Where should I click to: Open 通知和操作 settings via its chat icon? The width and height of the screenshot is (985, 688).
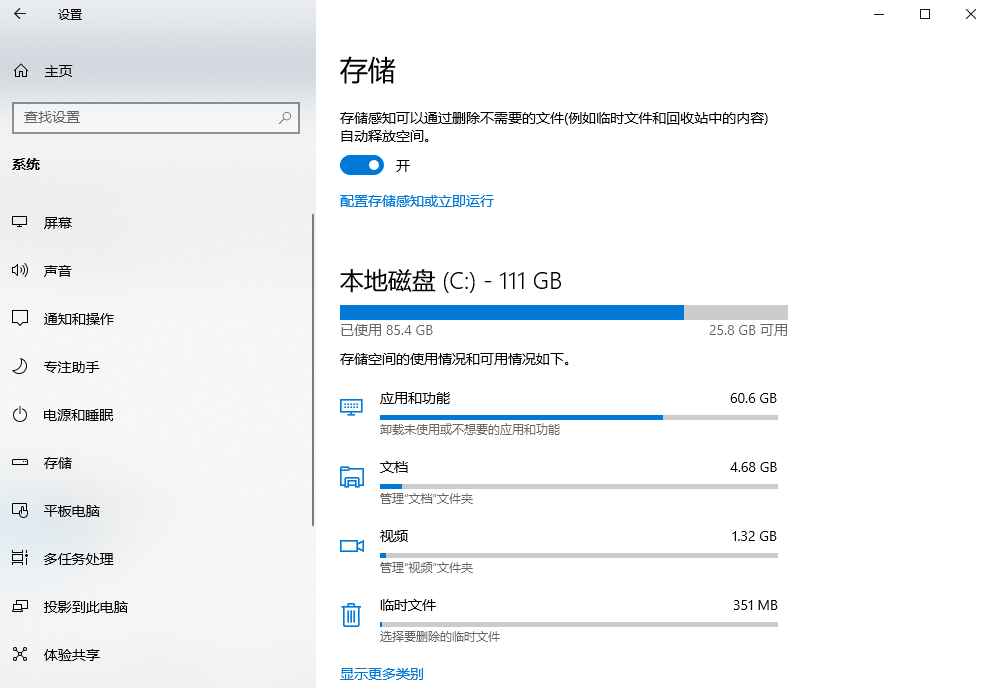pos(20,318)
